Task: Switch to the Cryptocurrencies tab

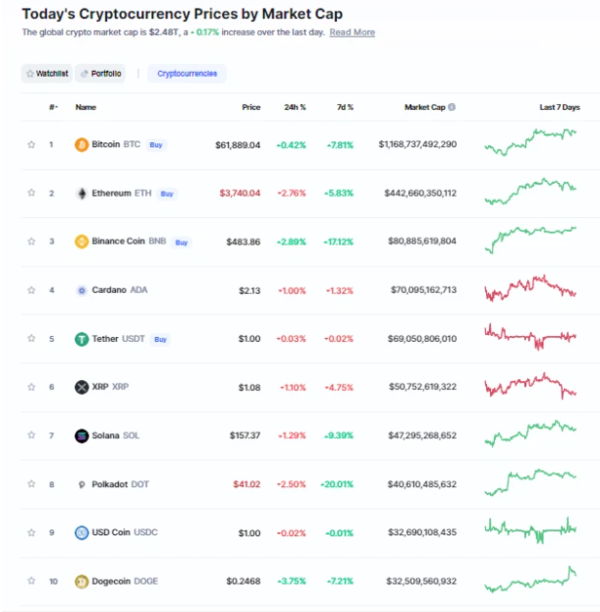Action: tap(187, 73)
